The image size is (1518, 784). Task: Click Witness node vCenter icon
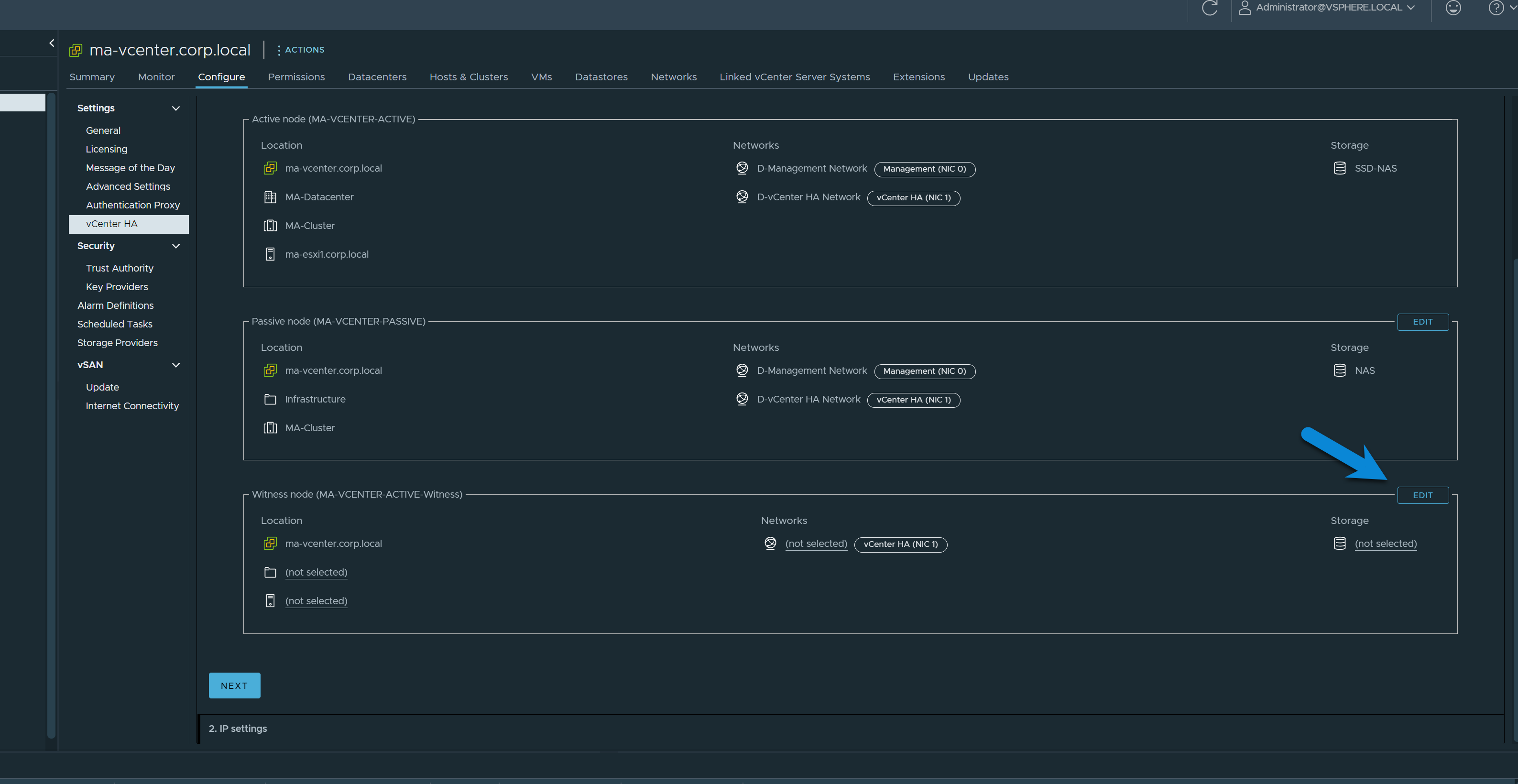click(x=270, y=544)
